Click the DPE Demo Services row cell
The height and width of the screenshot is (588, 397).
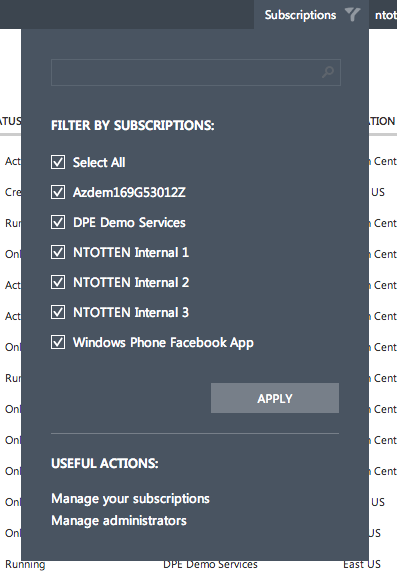pos(210,564)
